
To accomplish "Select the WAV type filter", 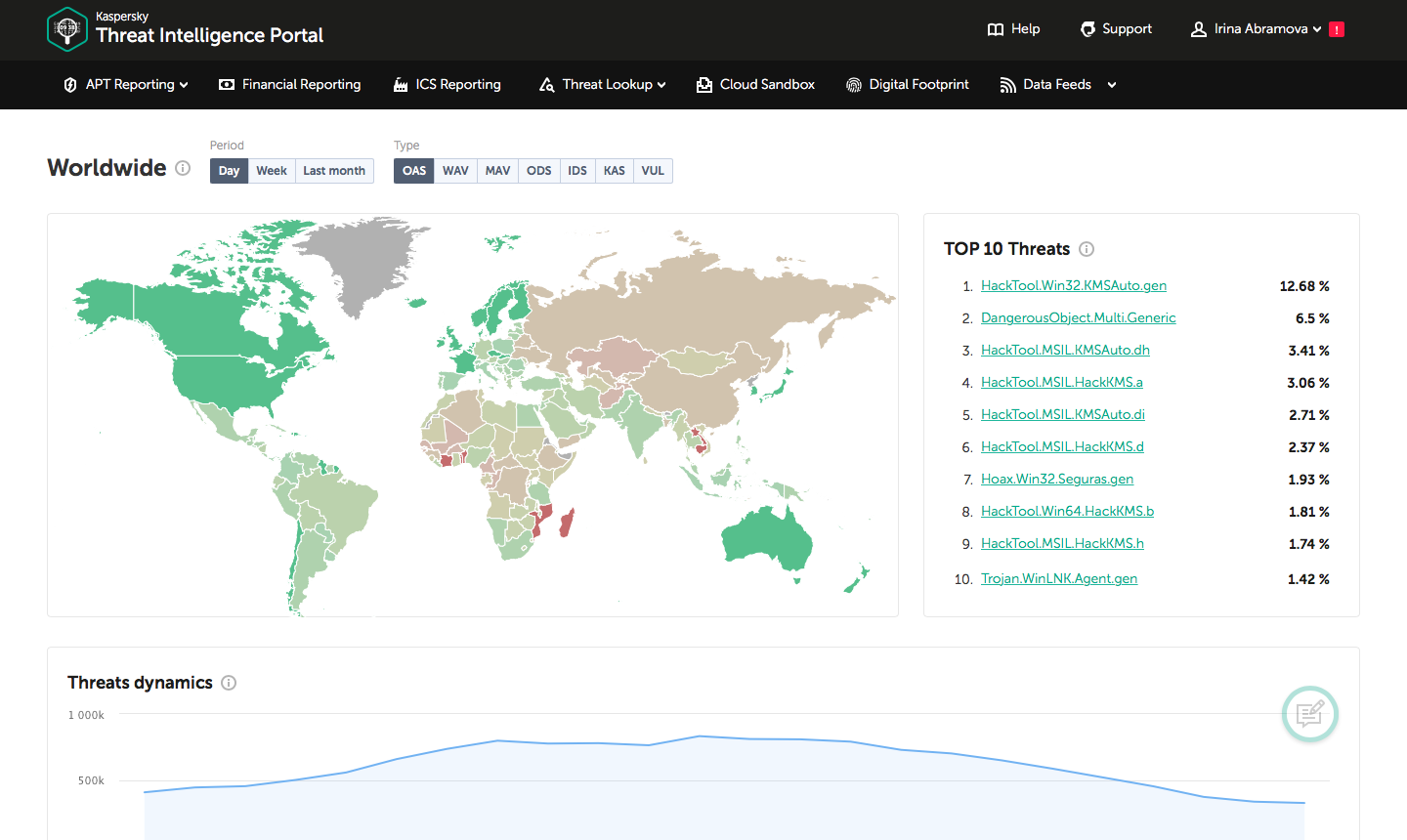I will point(455,171).
